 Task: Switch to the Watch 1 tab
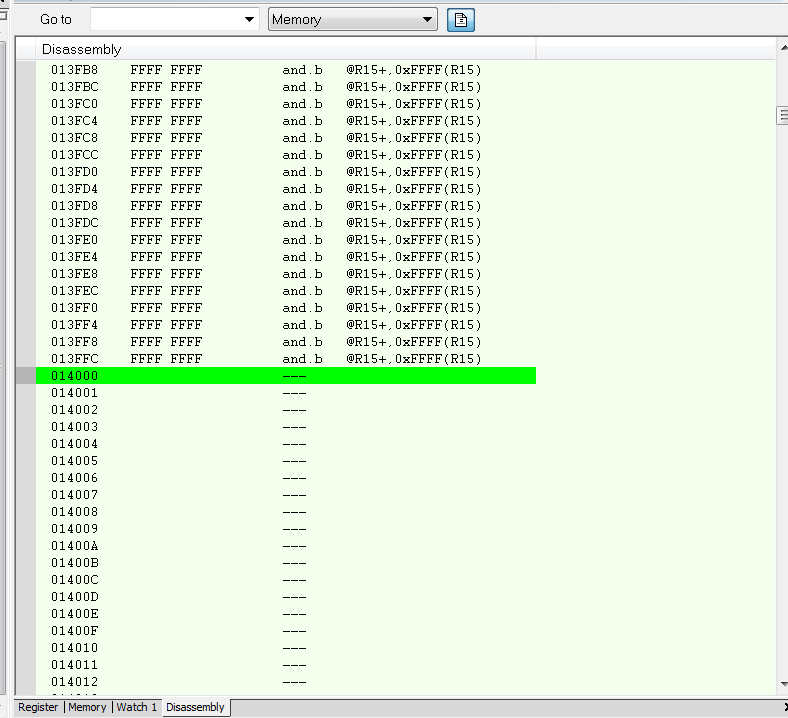click(x=137, y=707)
